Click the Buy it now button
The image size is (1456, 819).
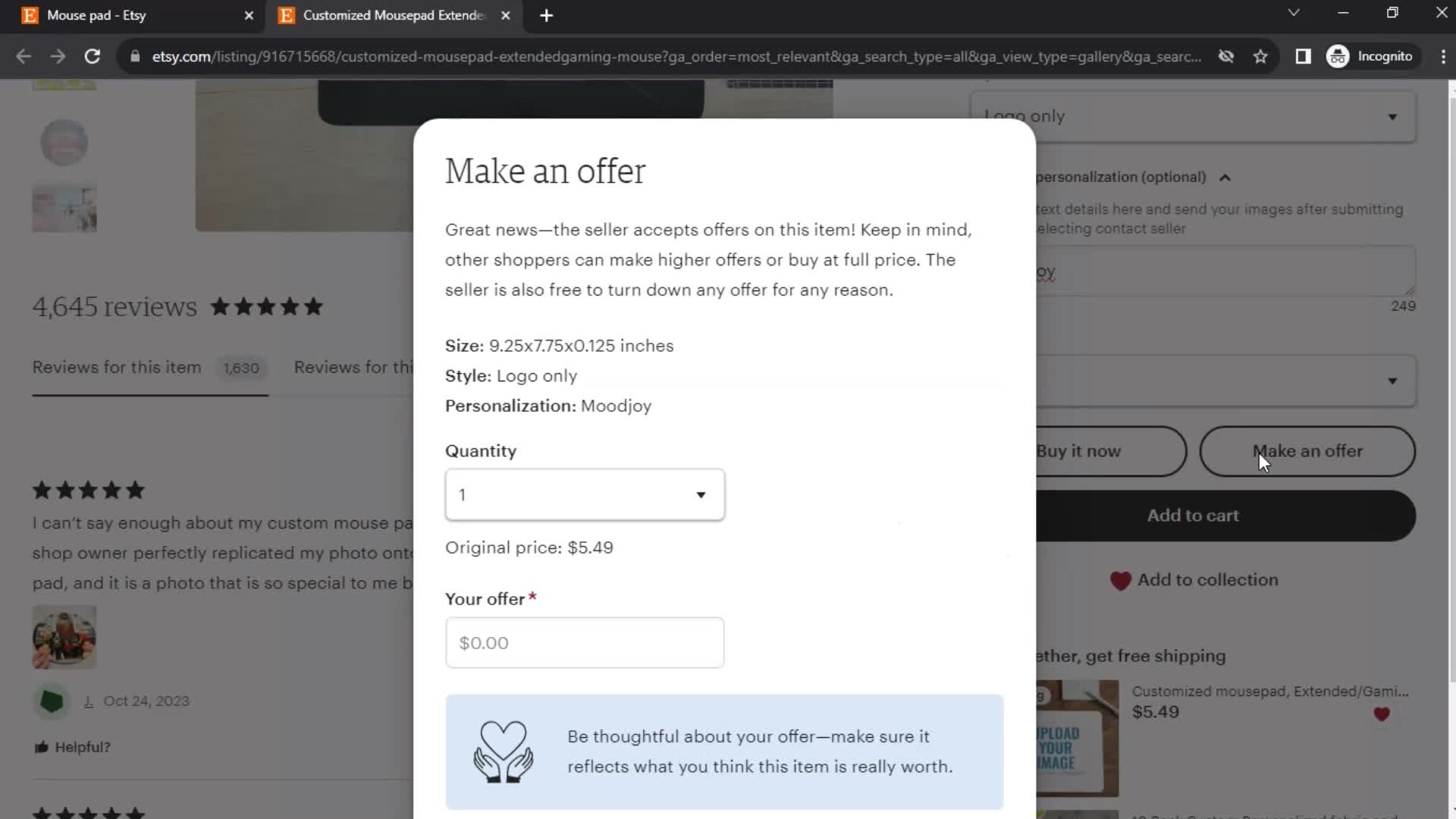[x=1078, y=450]
